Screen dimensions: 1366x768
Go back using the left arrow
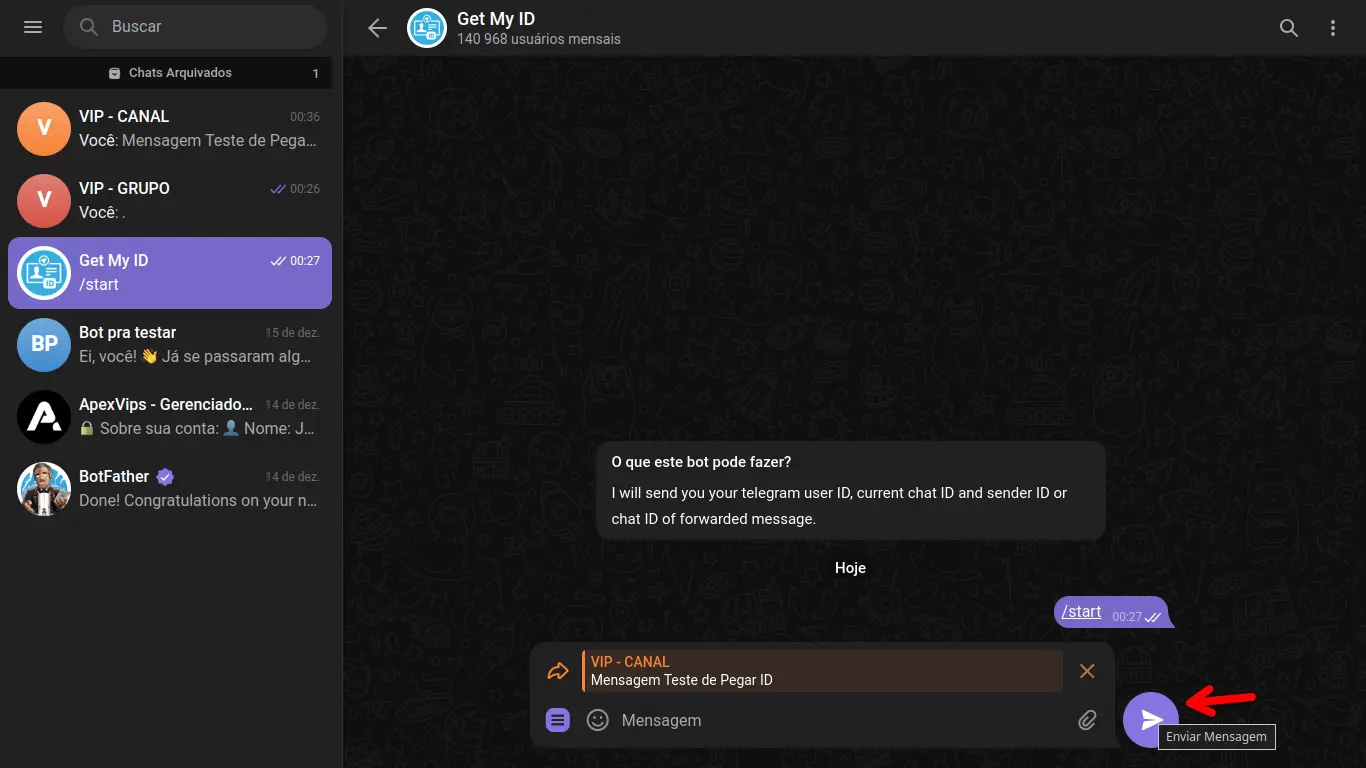coord(377,28)
